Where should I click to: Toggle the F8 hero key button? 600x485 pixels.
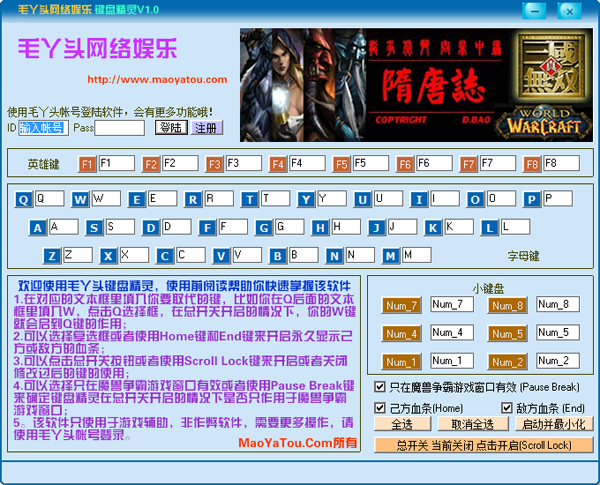coord(532,164)
